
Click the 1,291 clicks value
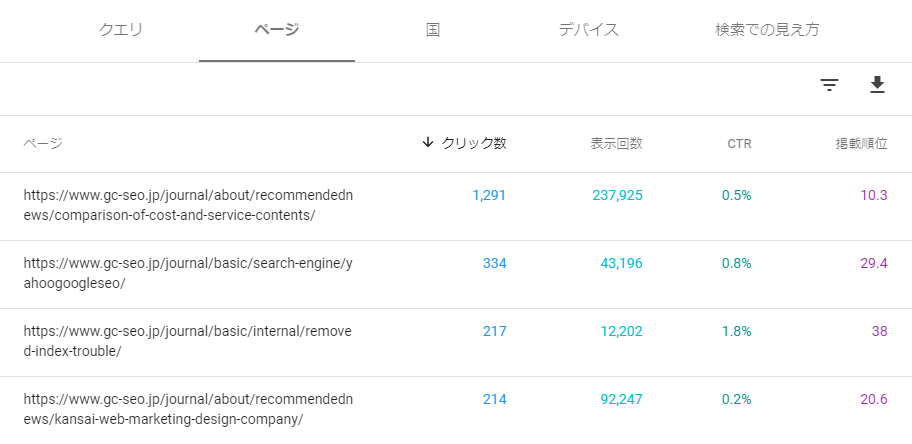[x=489, y=196]
